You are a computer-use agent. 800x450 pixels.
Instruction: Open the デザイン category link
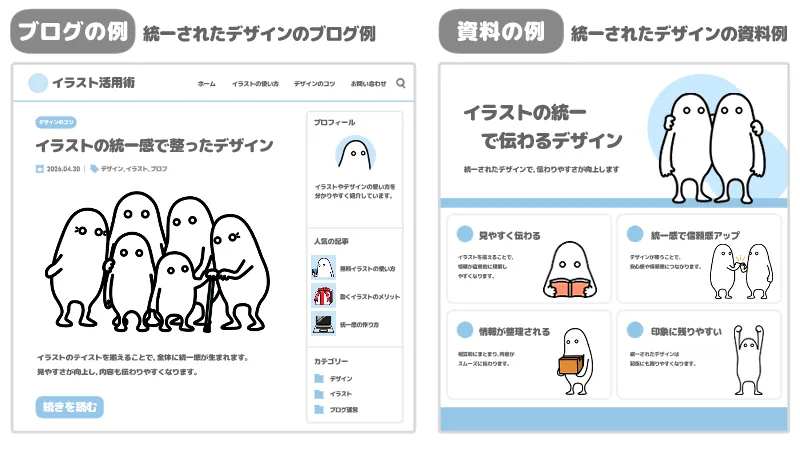(x=341, y=379)
